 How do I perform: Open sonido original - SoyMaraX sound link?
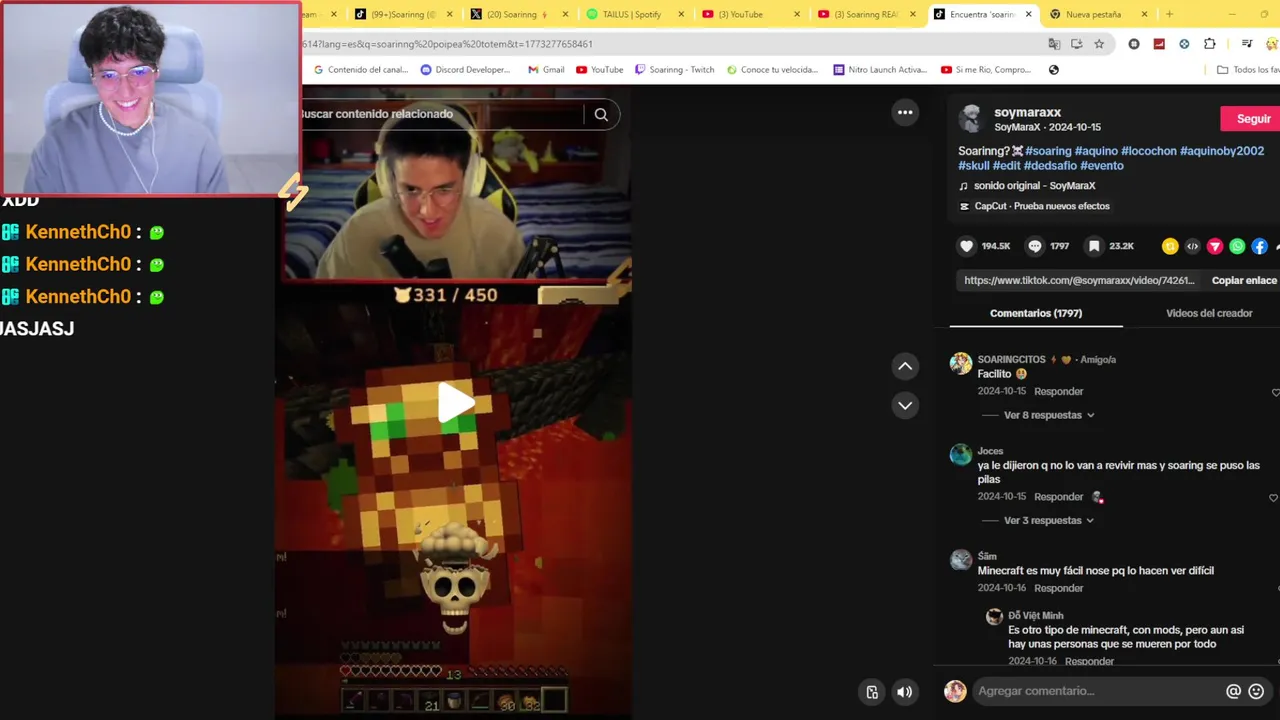pyautogui.click(x=1034, y=186)
